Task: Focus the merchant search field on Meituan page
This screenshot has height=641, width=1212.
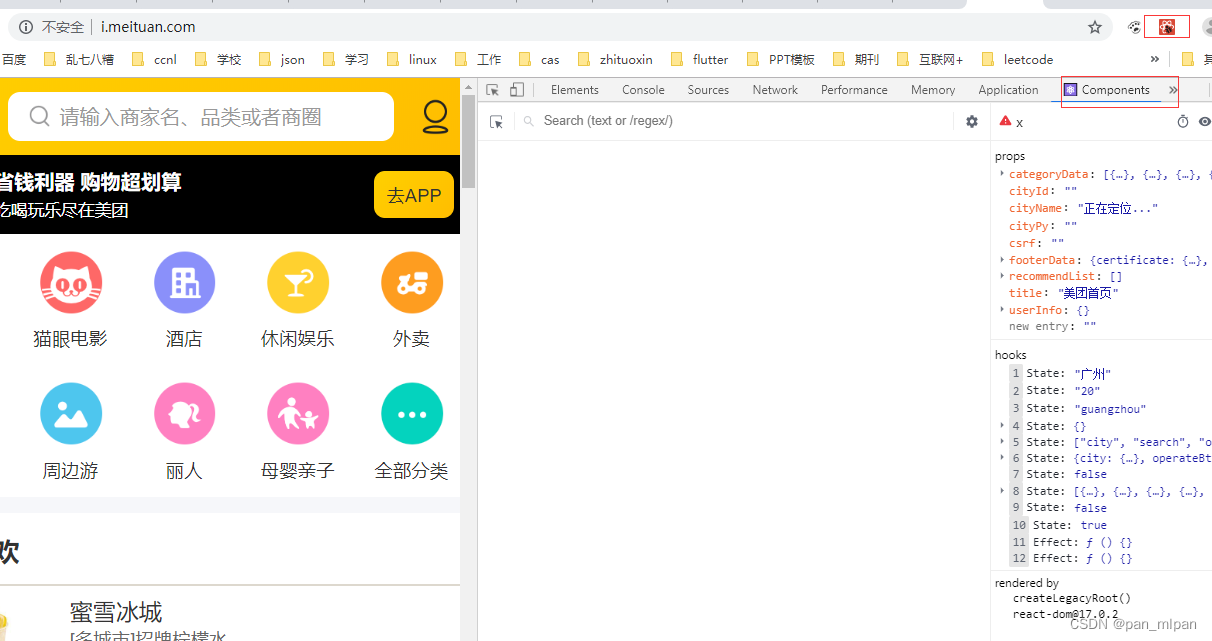Action: click(x=201, y=117)
